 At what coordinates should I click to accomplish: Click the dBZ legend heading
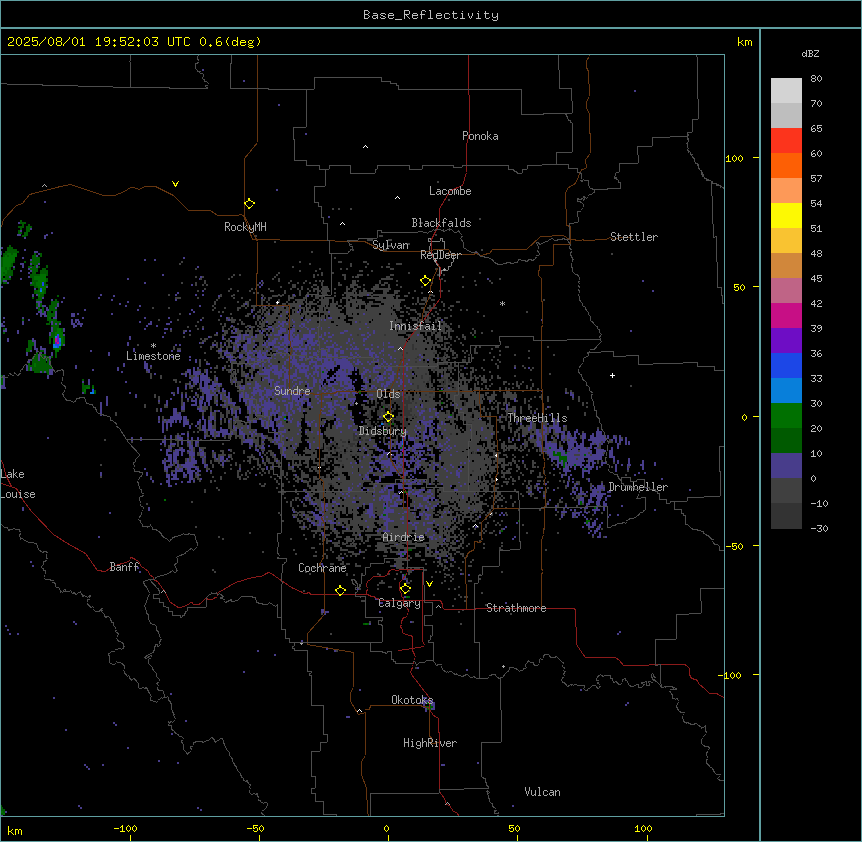(x=810, y=54)
